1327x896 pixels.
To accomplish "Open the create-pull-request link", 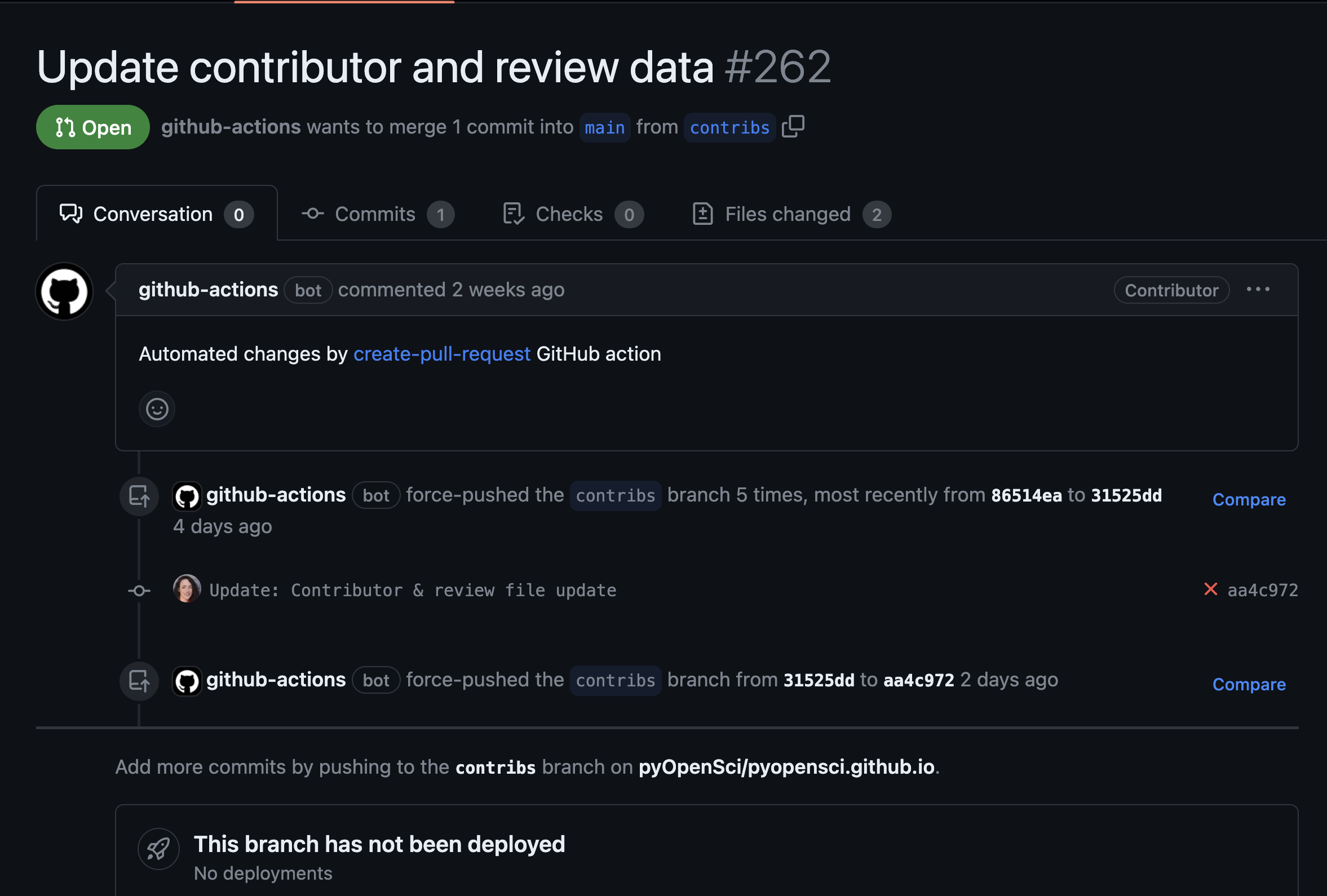I will click(442, 354).
